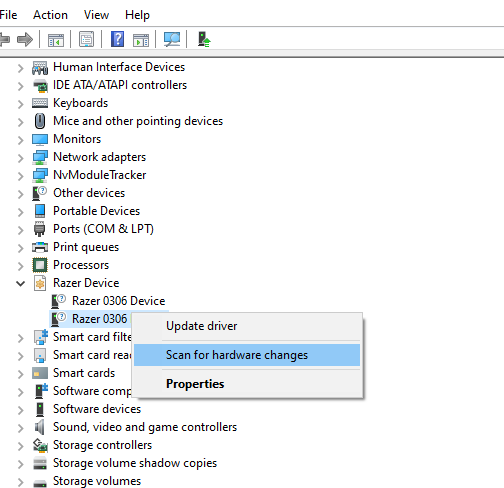Image resolution: width=504 pixels, height=488 pixels.
Task: Select the Print queues label
Action: pyautogui.click(x=86, y=247)
